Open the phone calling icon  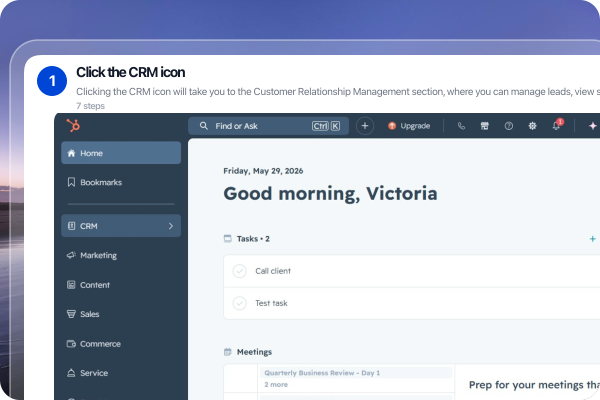coord(461,126)
